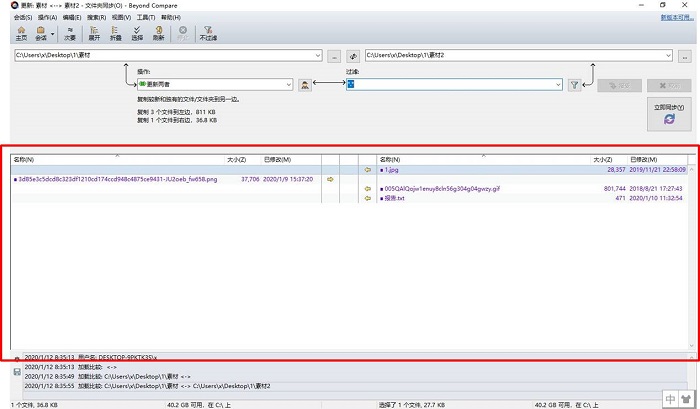This screenshot has width=700, height=409.
Task: Click the swap sides icon between paths
Action: click(x=352, y=56)
